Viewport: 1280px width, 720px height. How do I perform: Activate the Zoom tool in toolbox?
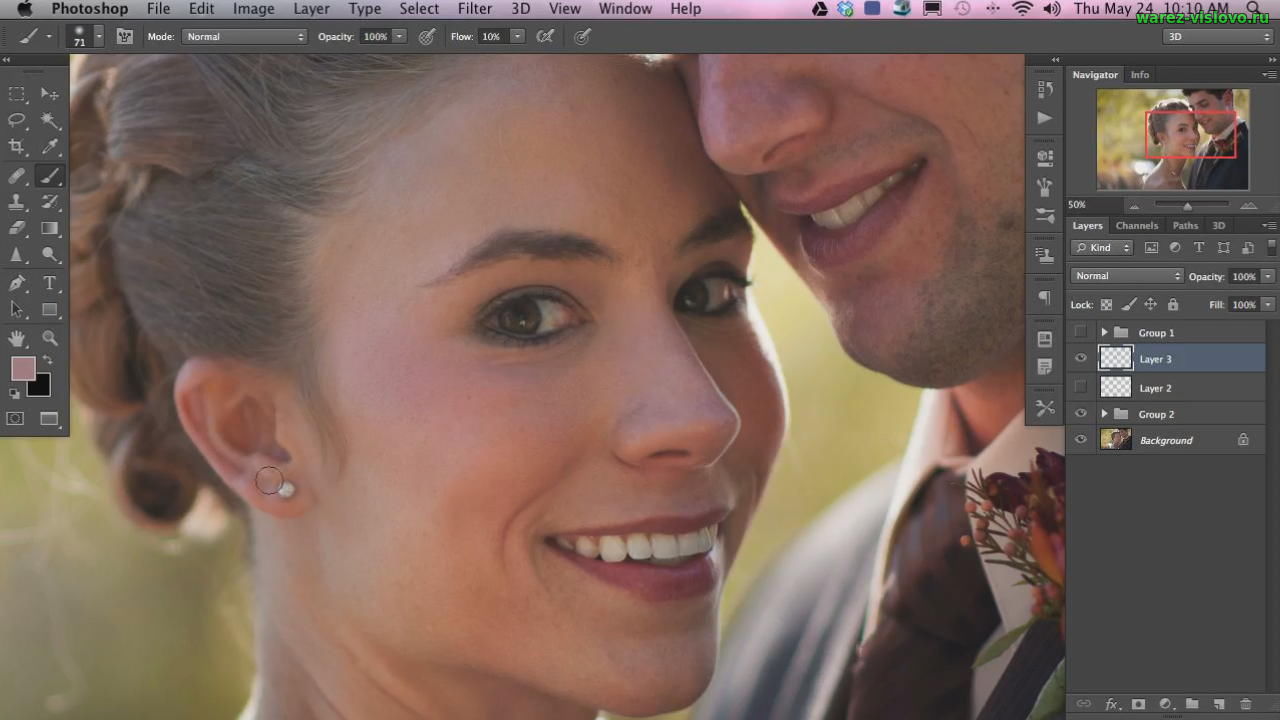point(50,338)
